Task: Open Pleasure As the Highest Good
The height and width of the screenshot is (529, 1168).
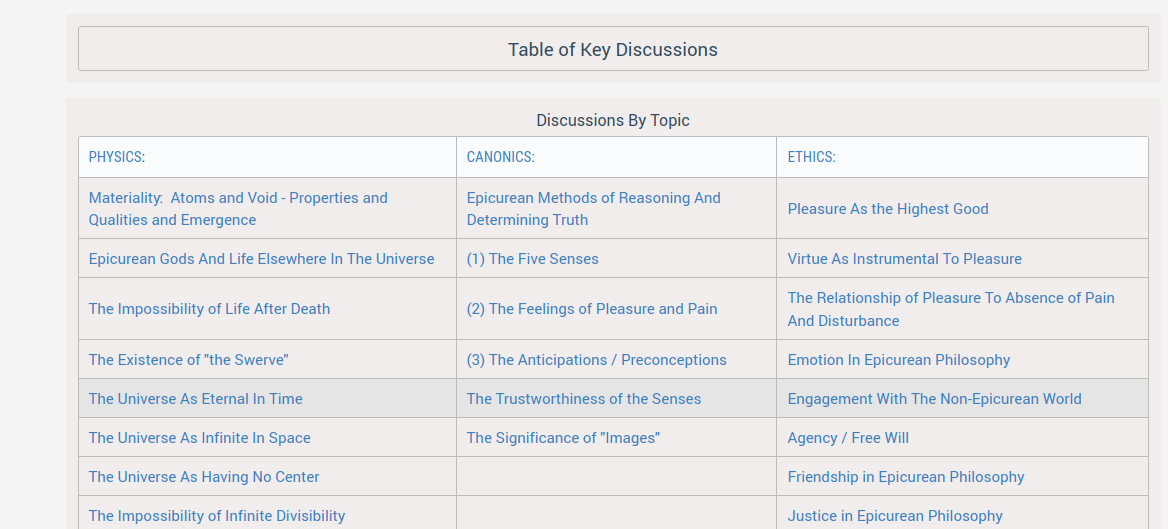Action: point(888,209)
